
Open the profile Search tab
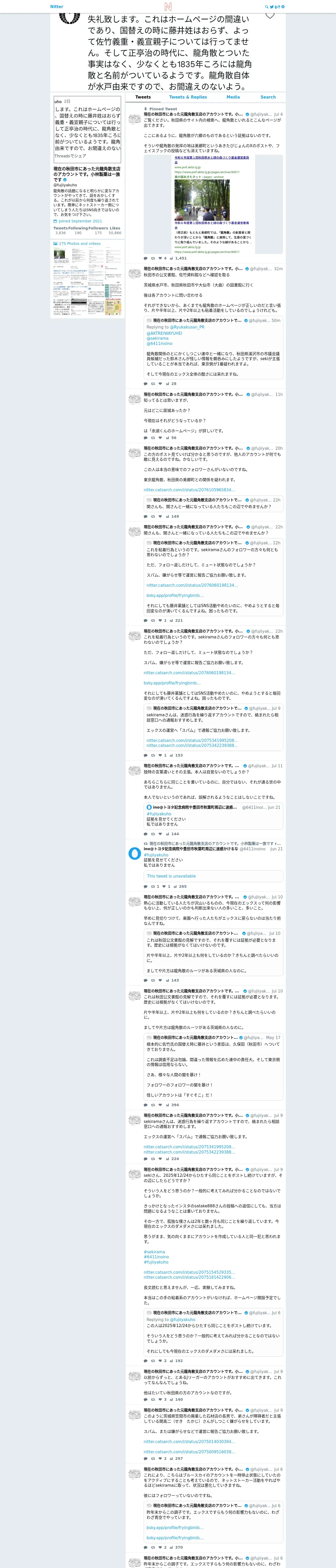coord(268,97)
